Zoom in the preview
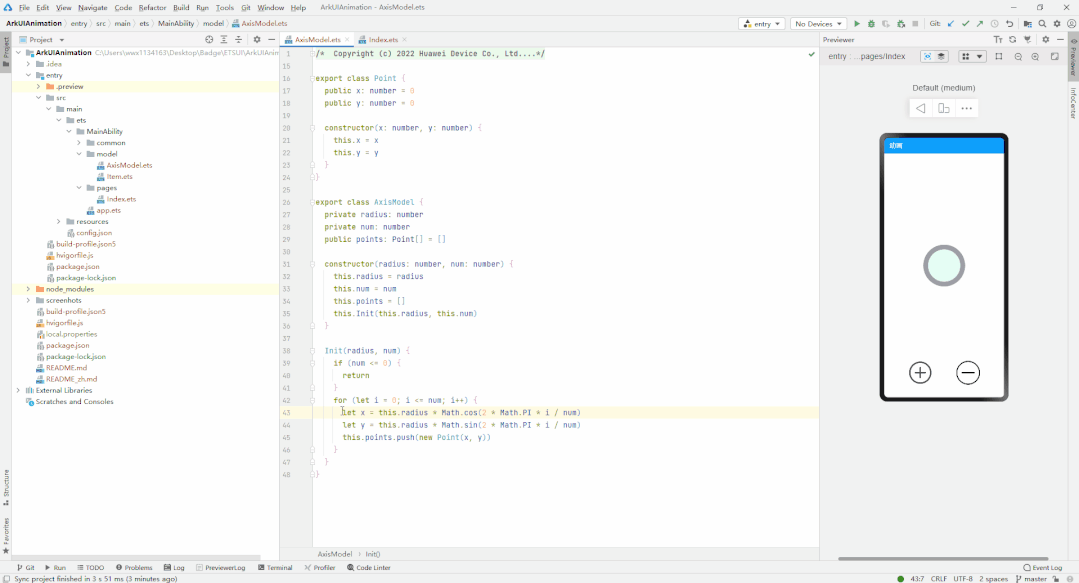 click(x=1035, y=56)
